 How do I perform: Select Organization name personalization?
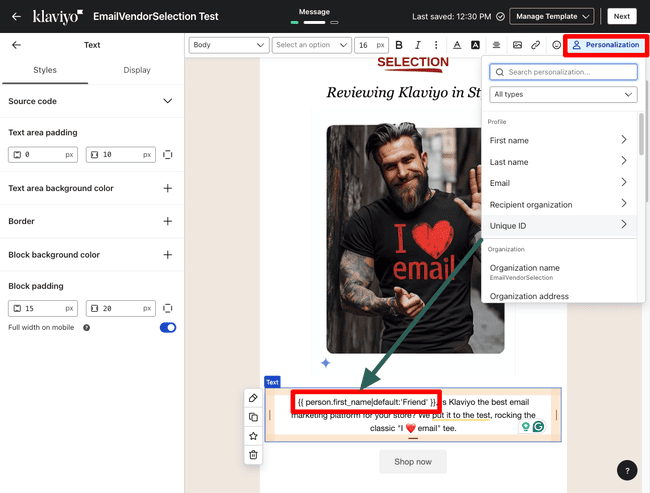point(559,272)
